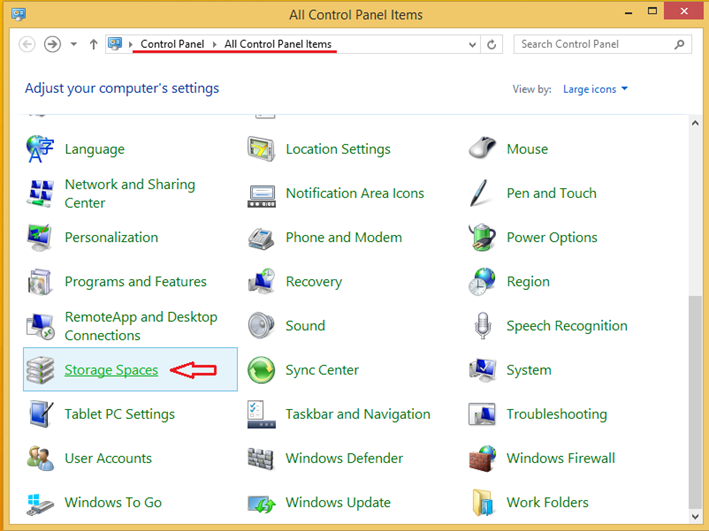Click the Sound speaker icon
Image resolution: width=709 pixels, height=531 pixels.
click(261, 326)
